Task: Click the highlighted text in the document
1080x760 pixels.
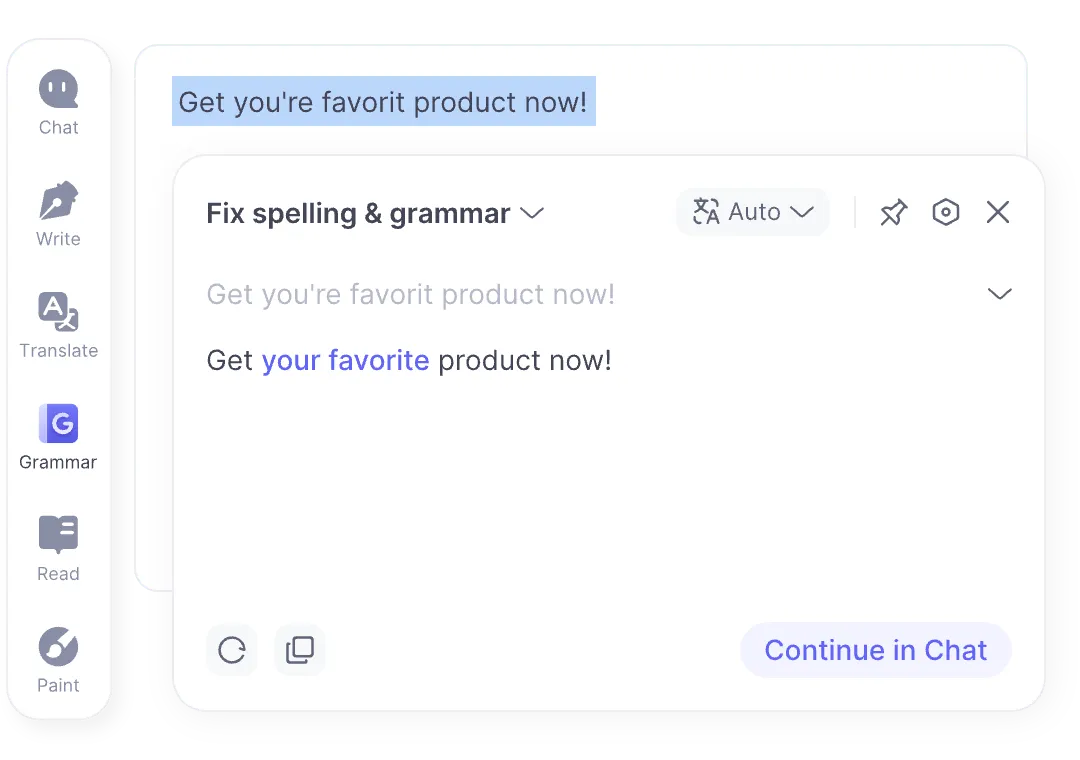Action: click(383, 102)
